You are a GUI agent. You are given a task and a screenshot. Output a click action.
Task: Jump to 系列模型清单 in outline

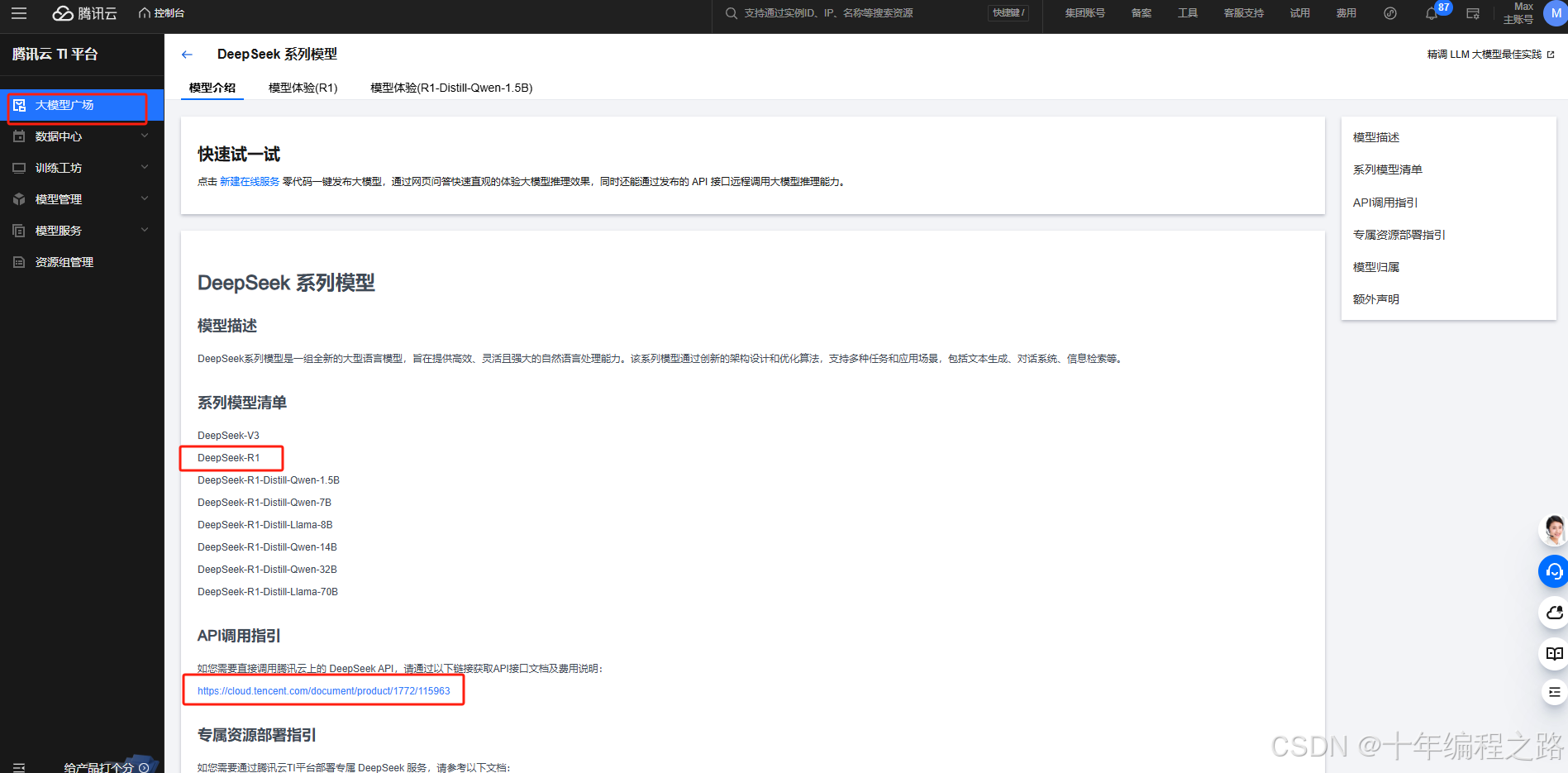point(1388,169)
